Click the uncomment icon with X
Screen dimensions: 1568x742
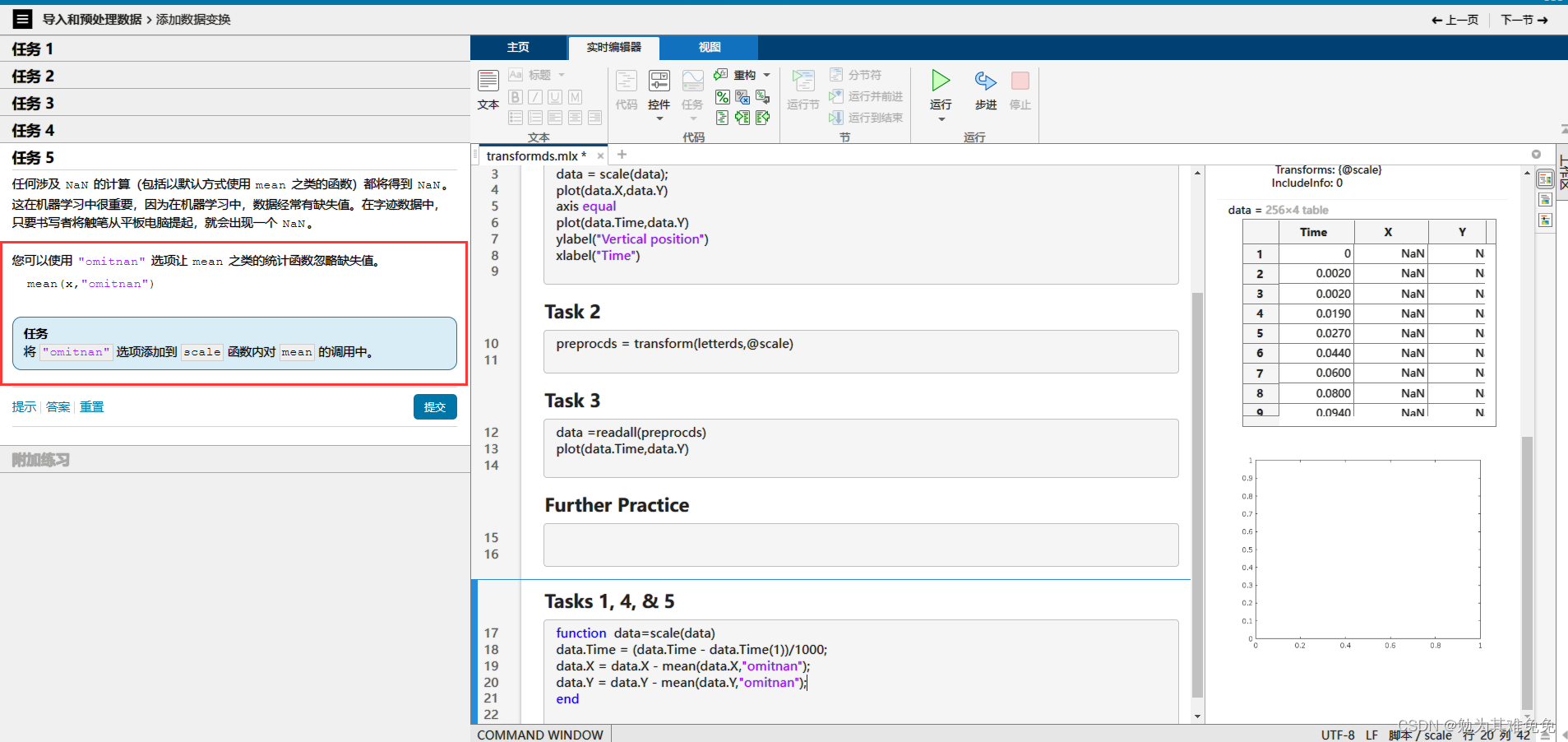coord(742,97)
